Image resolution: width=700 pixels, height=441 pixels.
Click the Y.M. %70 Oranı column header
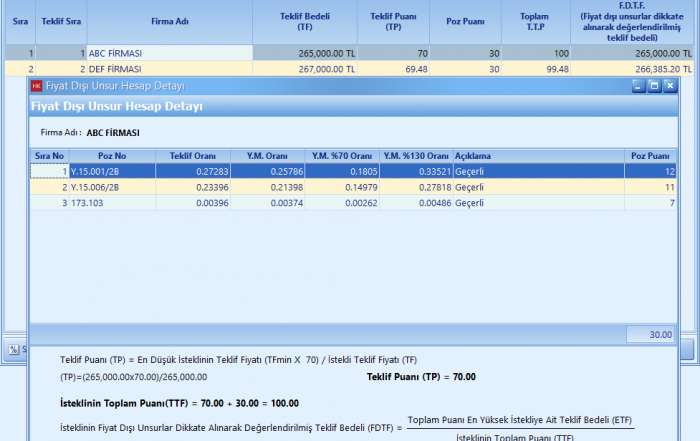coord(342,156)
